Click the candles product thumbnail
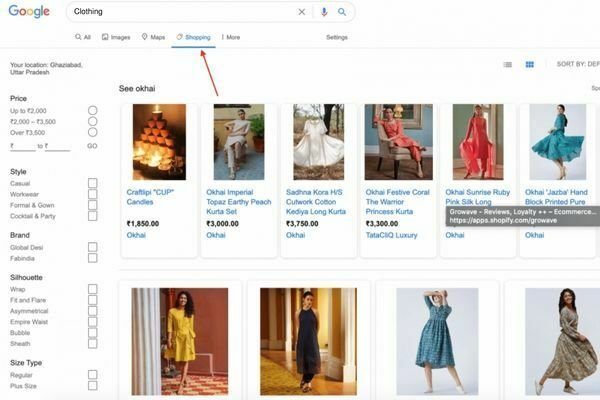This screenshot has width=600, height=400. point(159,142)
